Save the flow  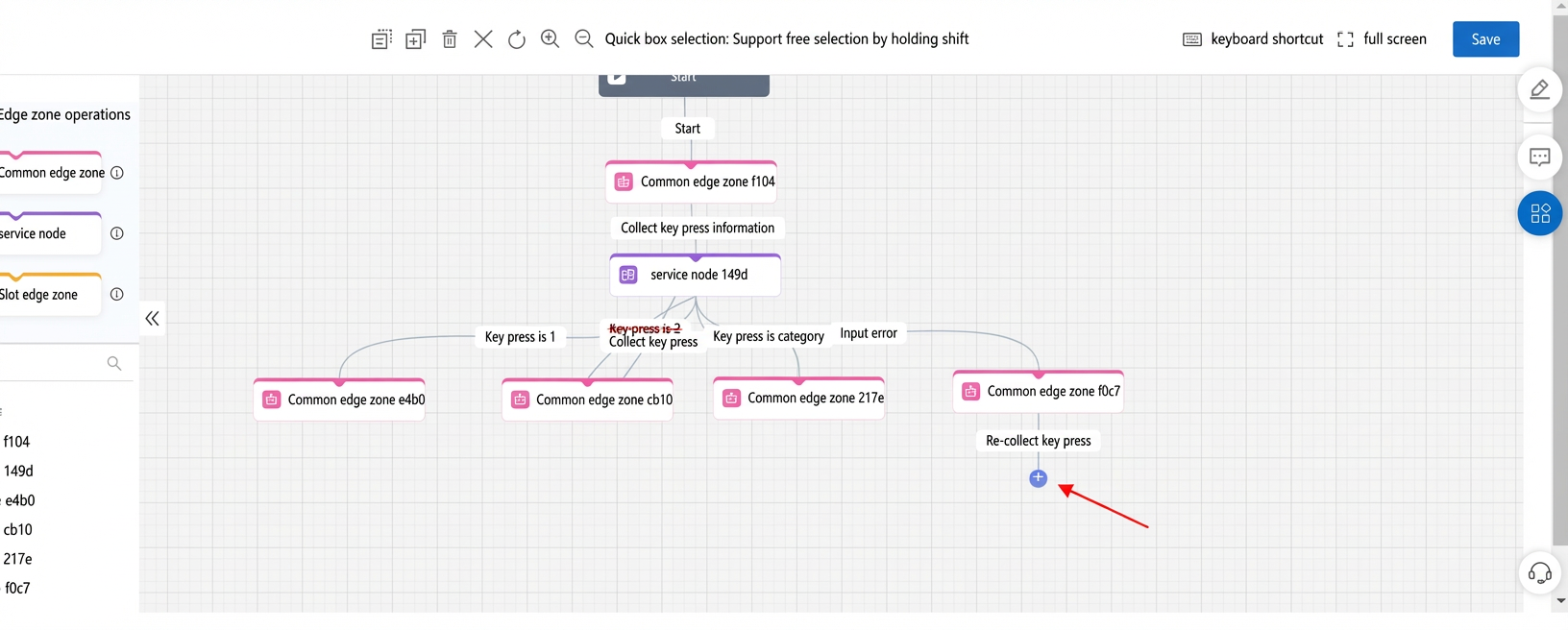[1485, 39]
